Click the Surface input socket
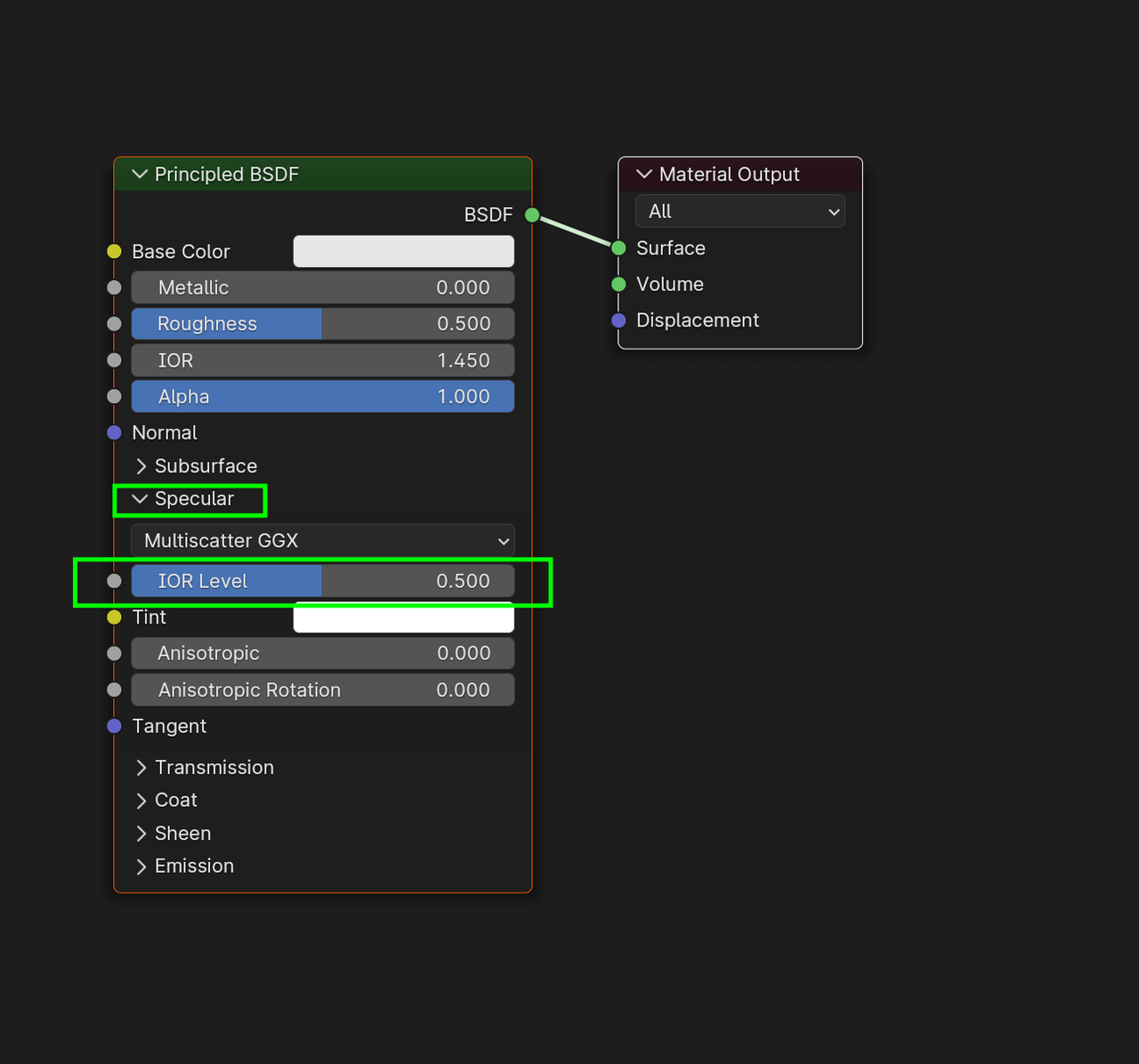 [618, 248]
